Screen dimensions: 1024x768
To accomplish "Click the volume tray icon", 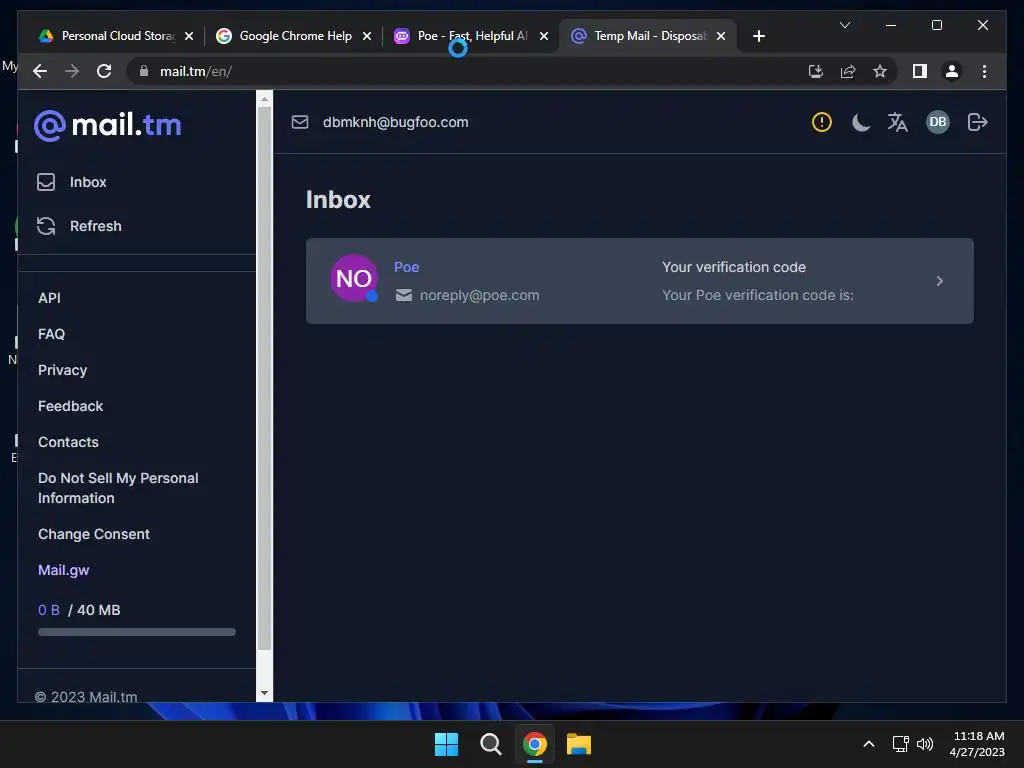I will coord(925,744).
